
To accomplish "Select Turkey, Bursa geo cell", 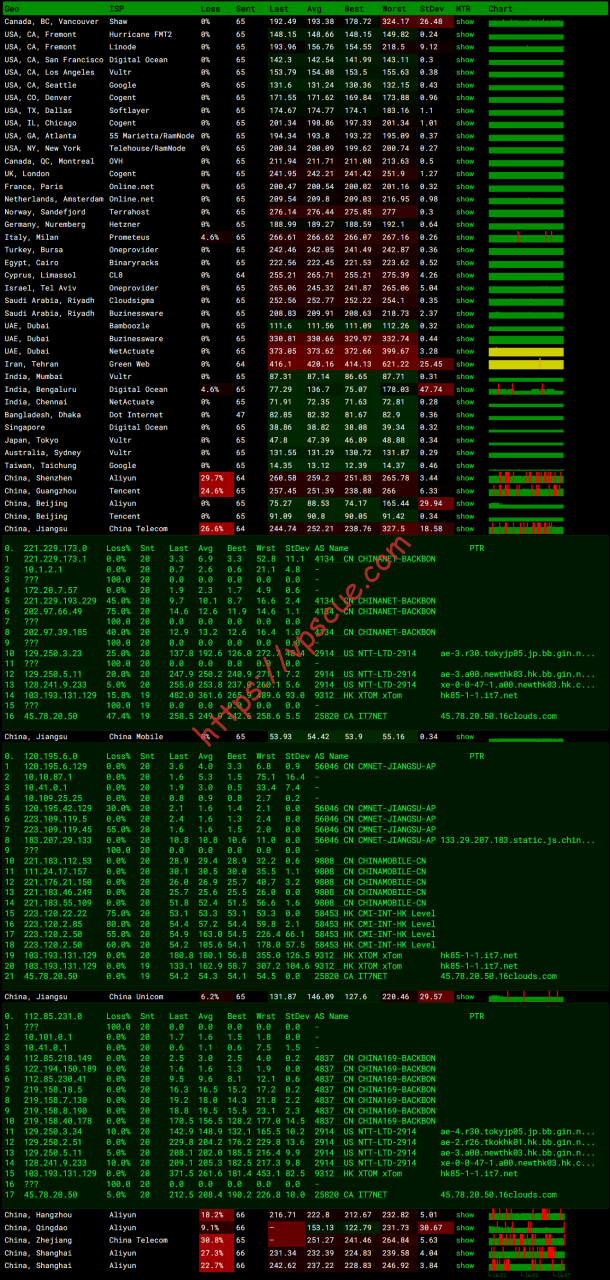I will point(33,250).
